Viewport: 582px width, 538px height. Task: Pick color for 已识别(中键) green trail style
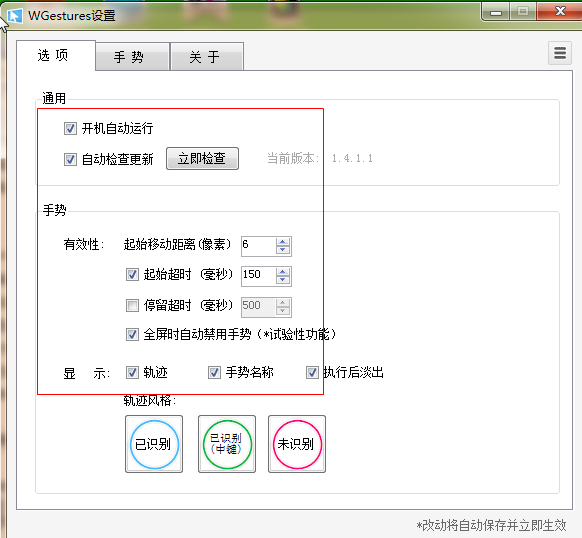pyautogui.click(x=227, y=444)
